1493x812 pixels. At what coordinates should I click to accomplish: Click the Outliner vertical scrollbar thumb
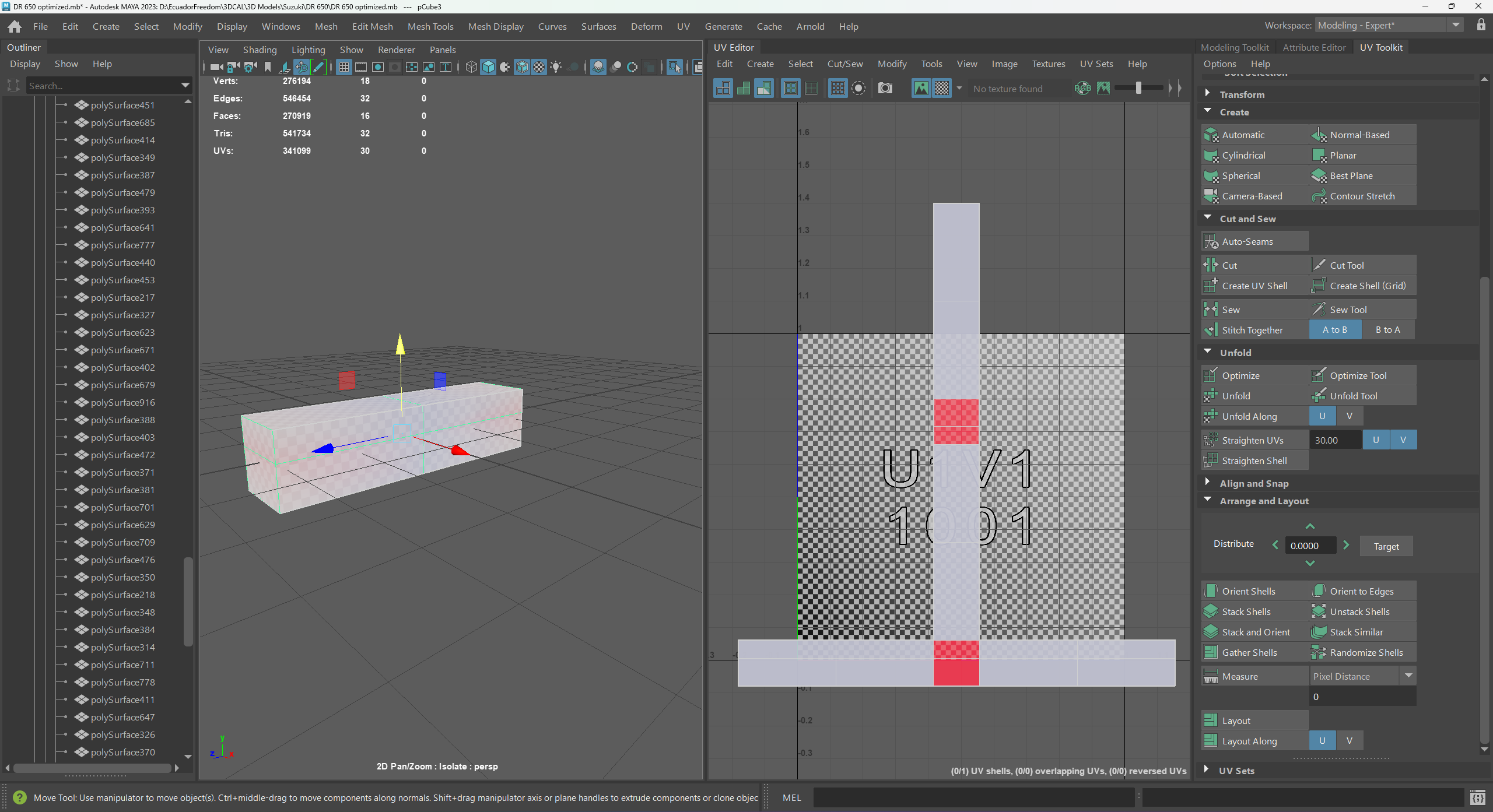pyautogui.click(x=188, y=602)
